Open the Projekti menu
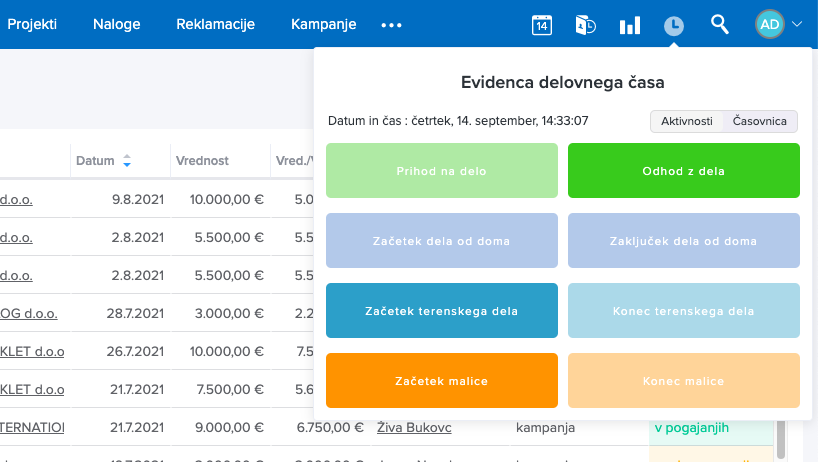This screenshot has width=818, height=462. point(32,24)
